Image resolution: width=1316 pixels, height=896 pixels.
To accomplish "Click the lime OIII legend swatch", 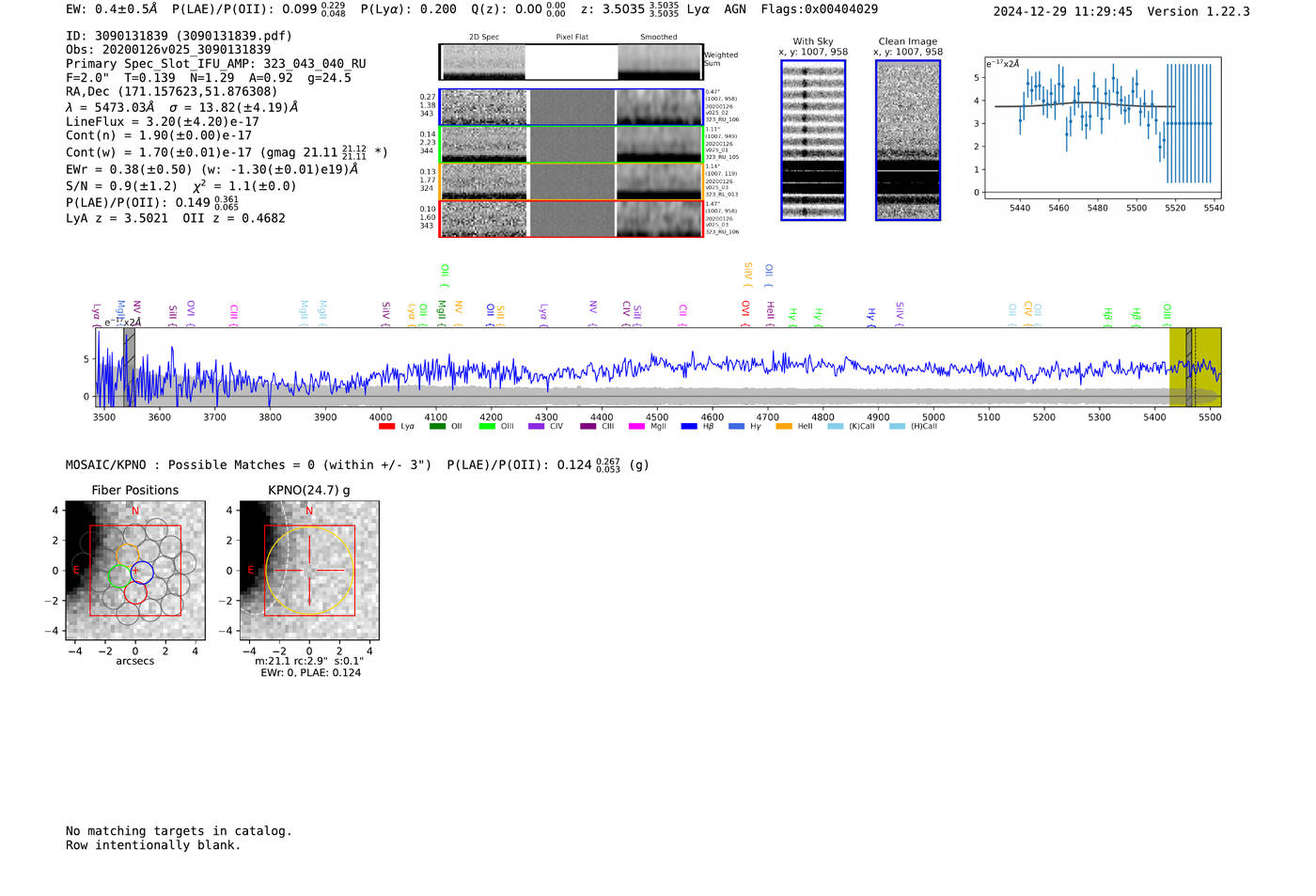I will [x=486, y=427].
